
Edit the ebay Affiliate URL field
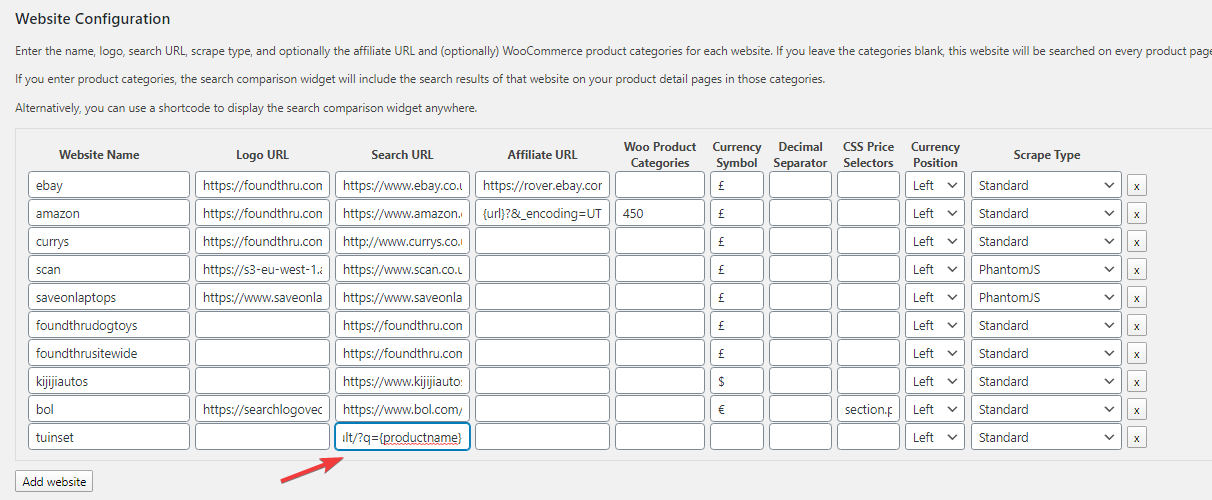tap(542, 185)
